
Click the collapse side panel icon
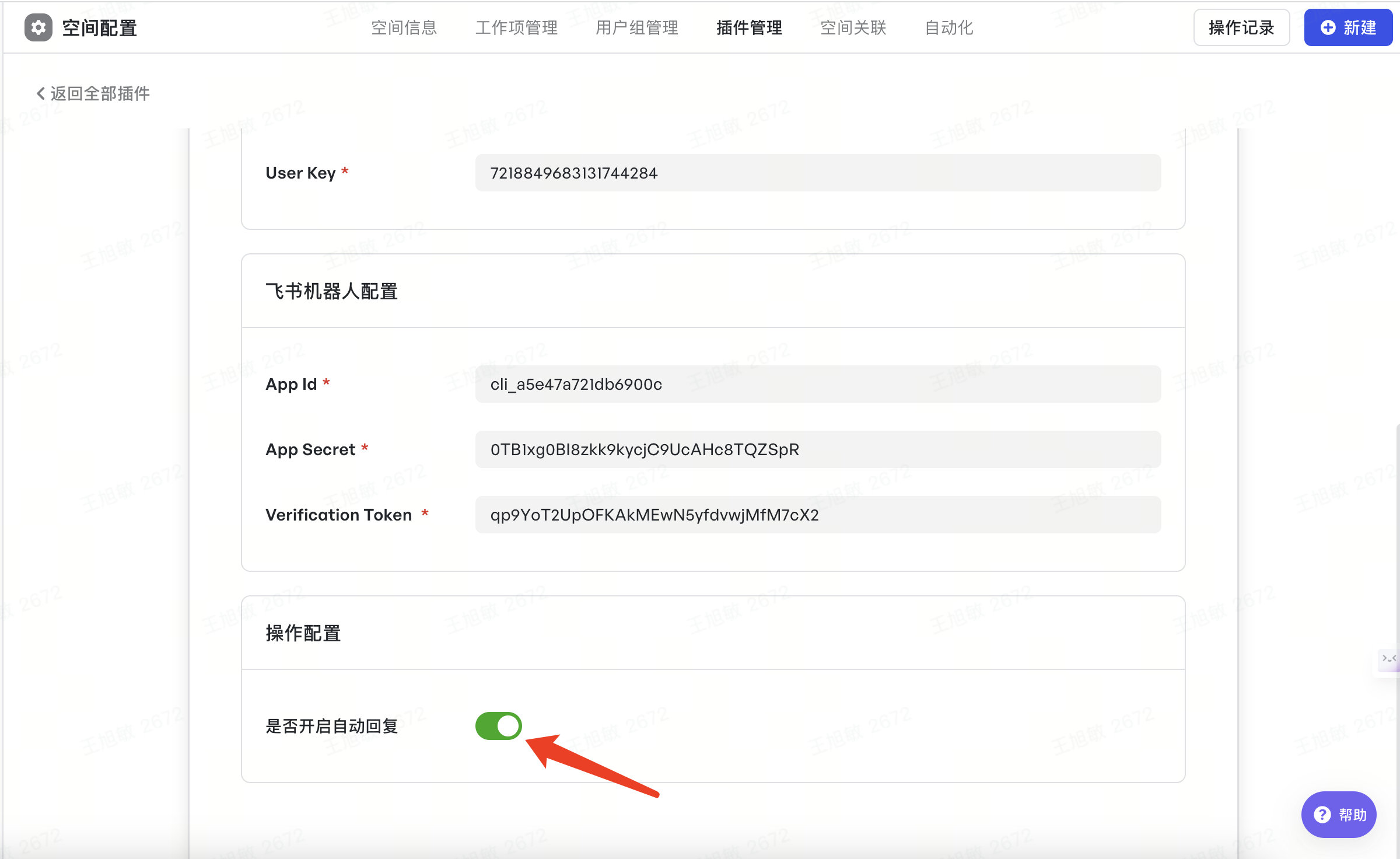pos(1389,659)
